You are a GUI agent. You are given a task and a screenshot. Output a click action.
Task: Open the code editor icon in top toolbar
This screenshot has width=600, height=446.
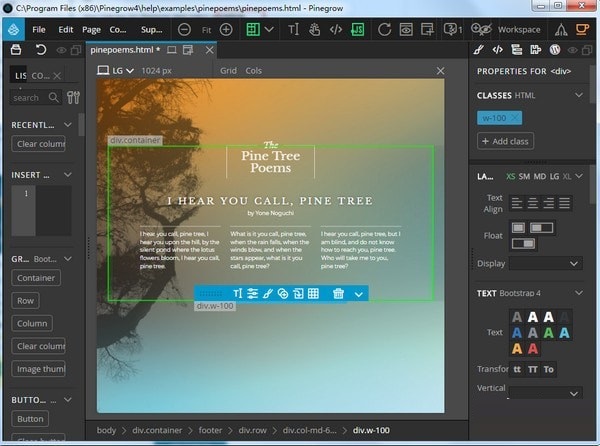(336, 29)
